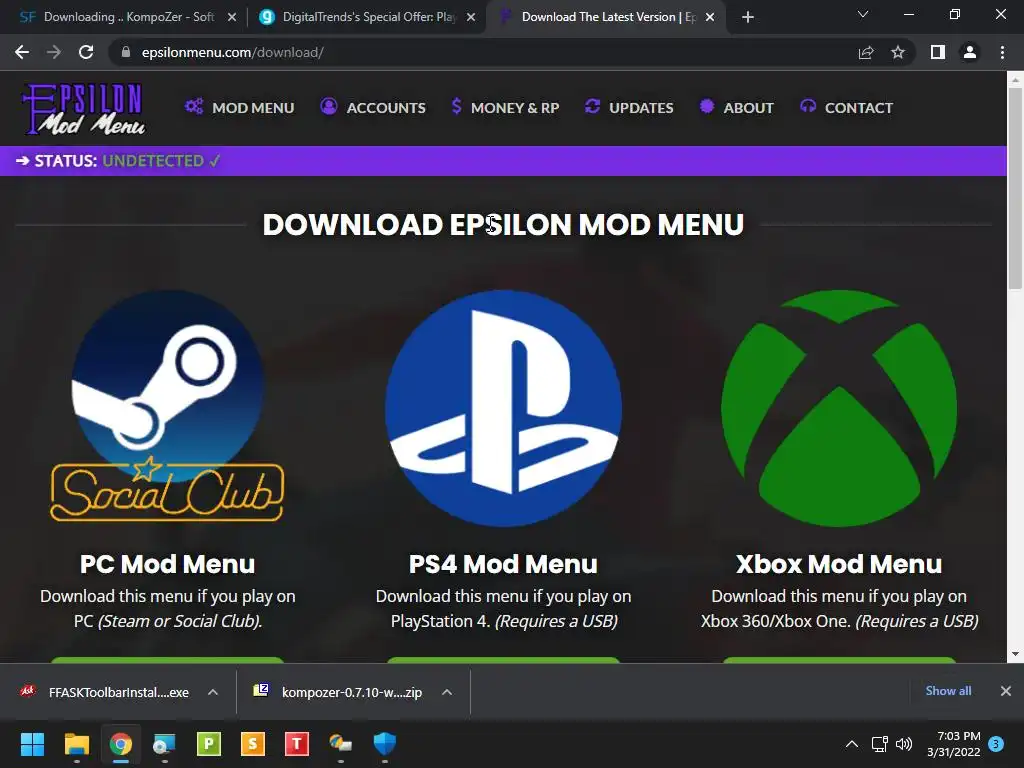Click the DOWNLOAD EPSILON MOD MENU heading
Screen dimensions: 1024x768
click(503, 225)
